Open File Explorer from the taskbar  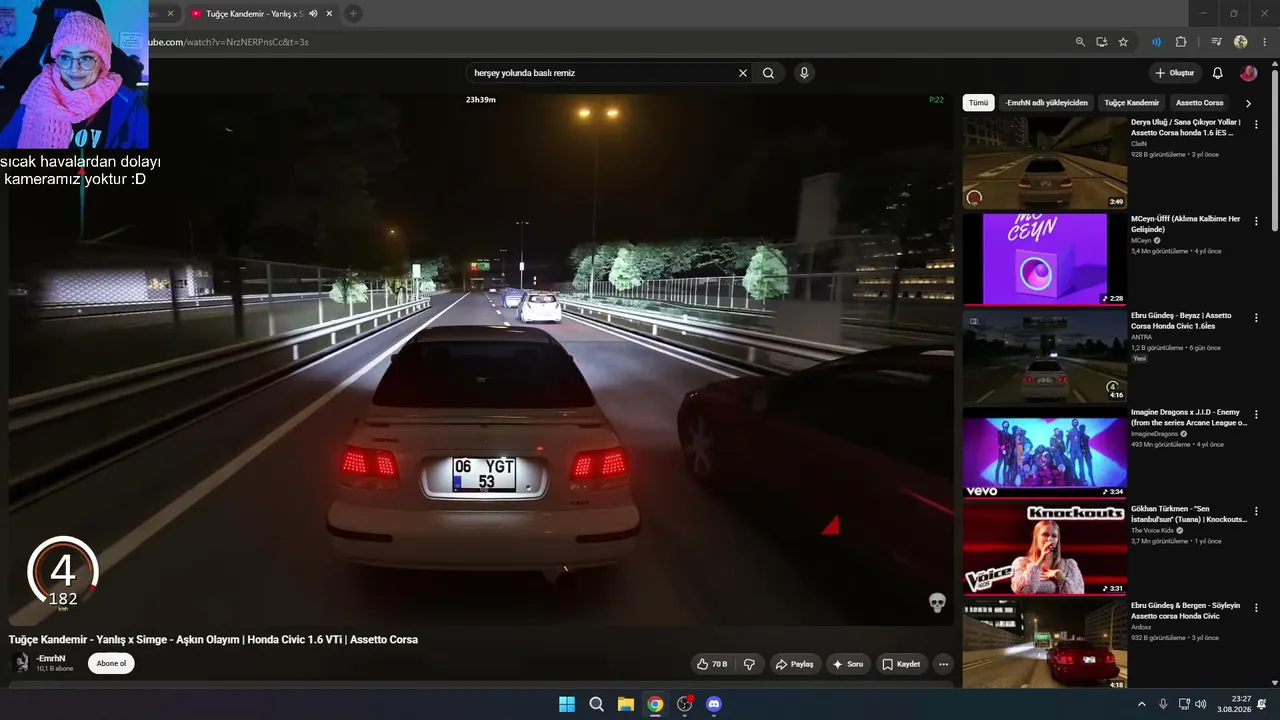pyautogui.click(x=625, y=704)
